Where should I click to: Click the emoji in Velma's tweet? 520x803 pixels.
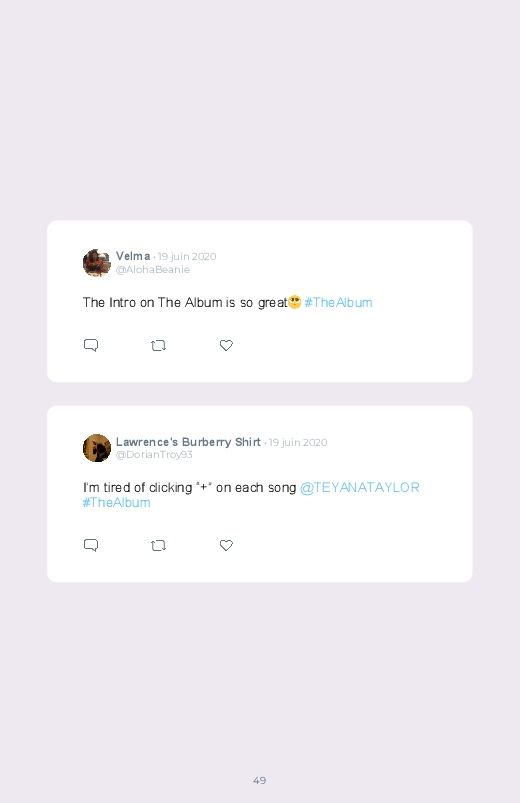[295, 302]
